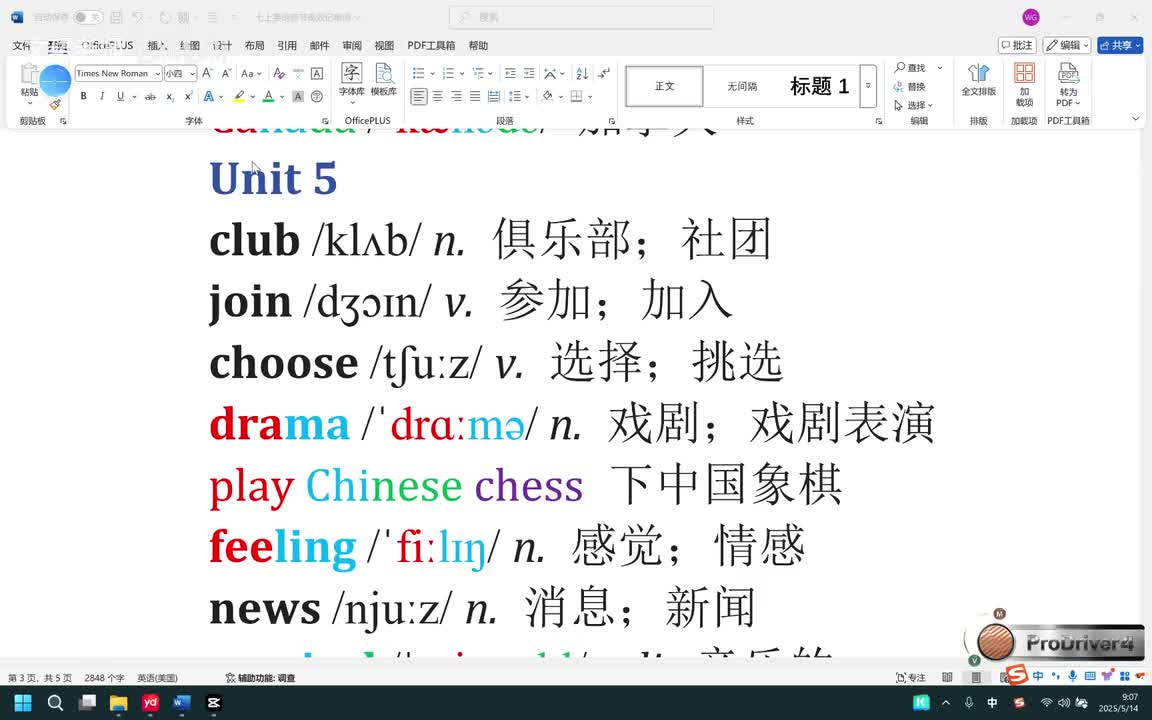This screenshot has width=1152, height=720.
Task: Expand the numbered list dropdown arrow
Action: [x=461, y=73]
